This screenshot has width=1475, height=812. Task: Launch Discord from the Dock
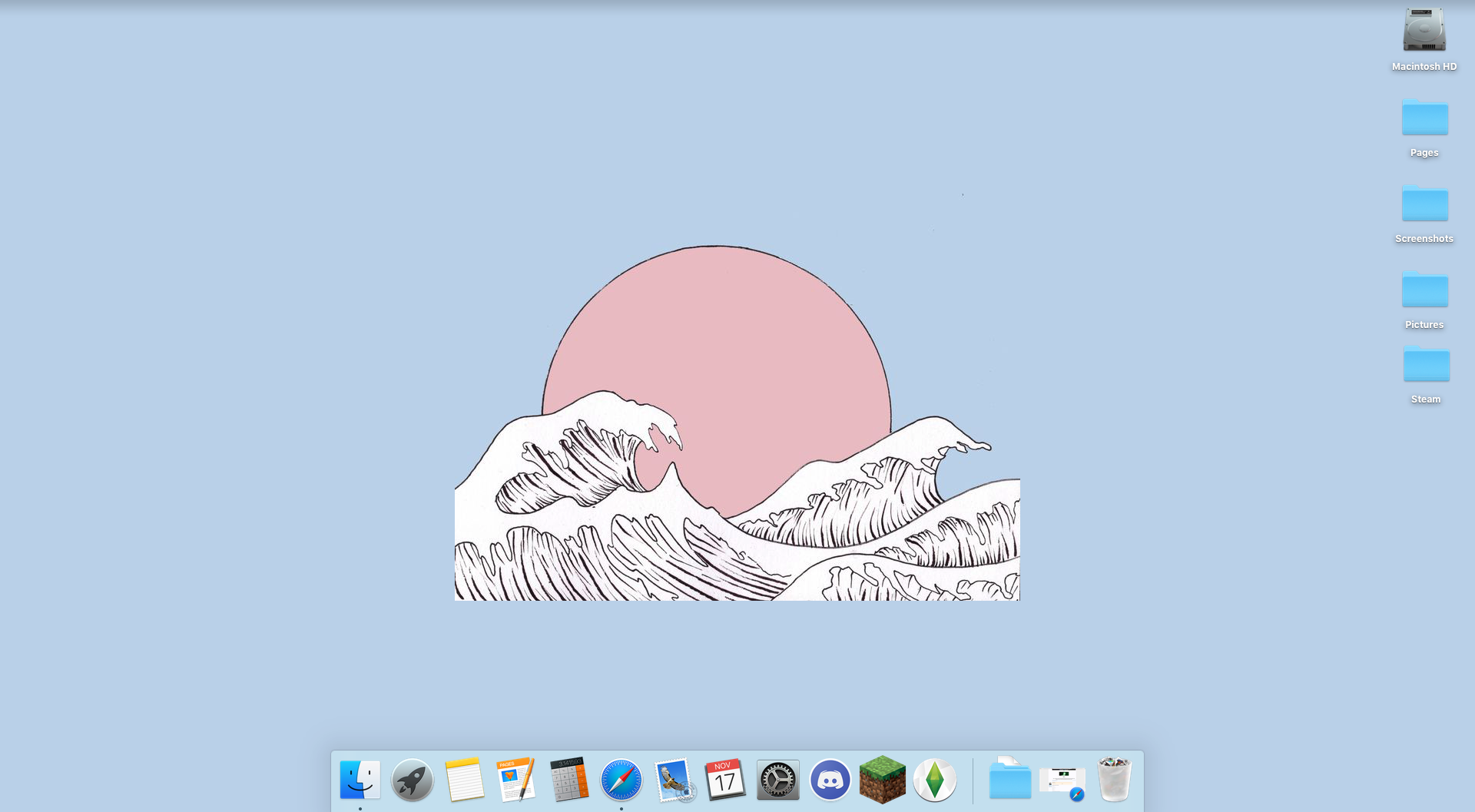click(830, 780)
